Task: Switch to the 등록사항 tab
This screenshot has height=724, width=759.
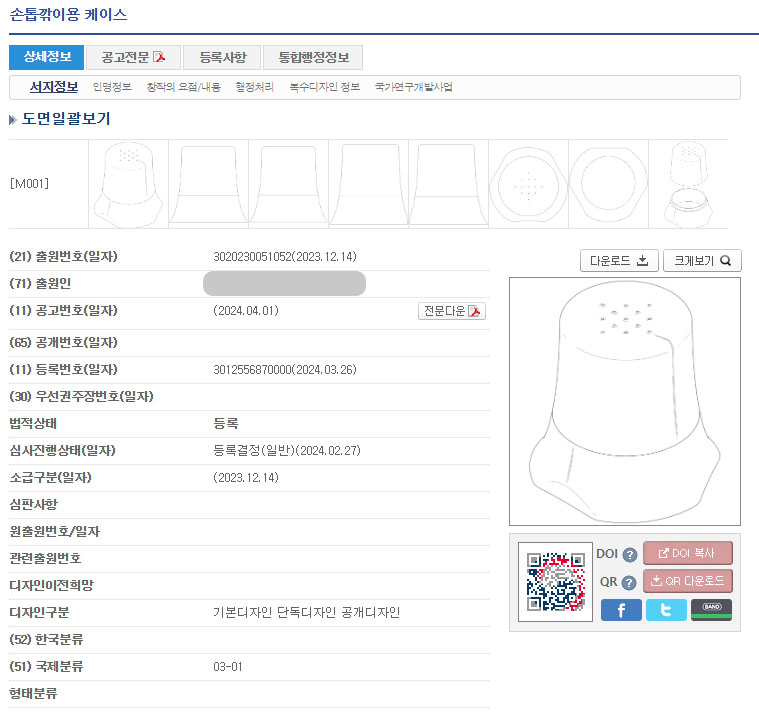Action: [222, 57]
